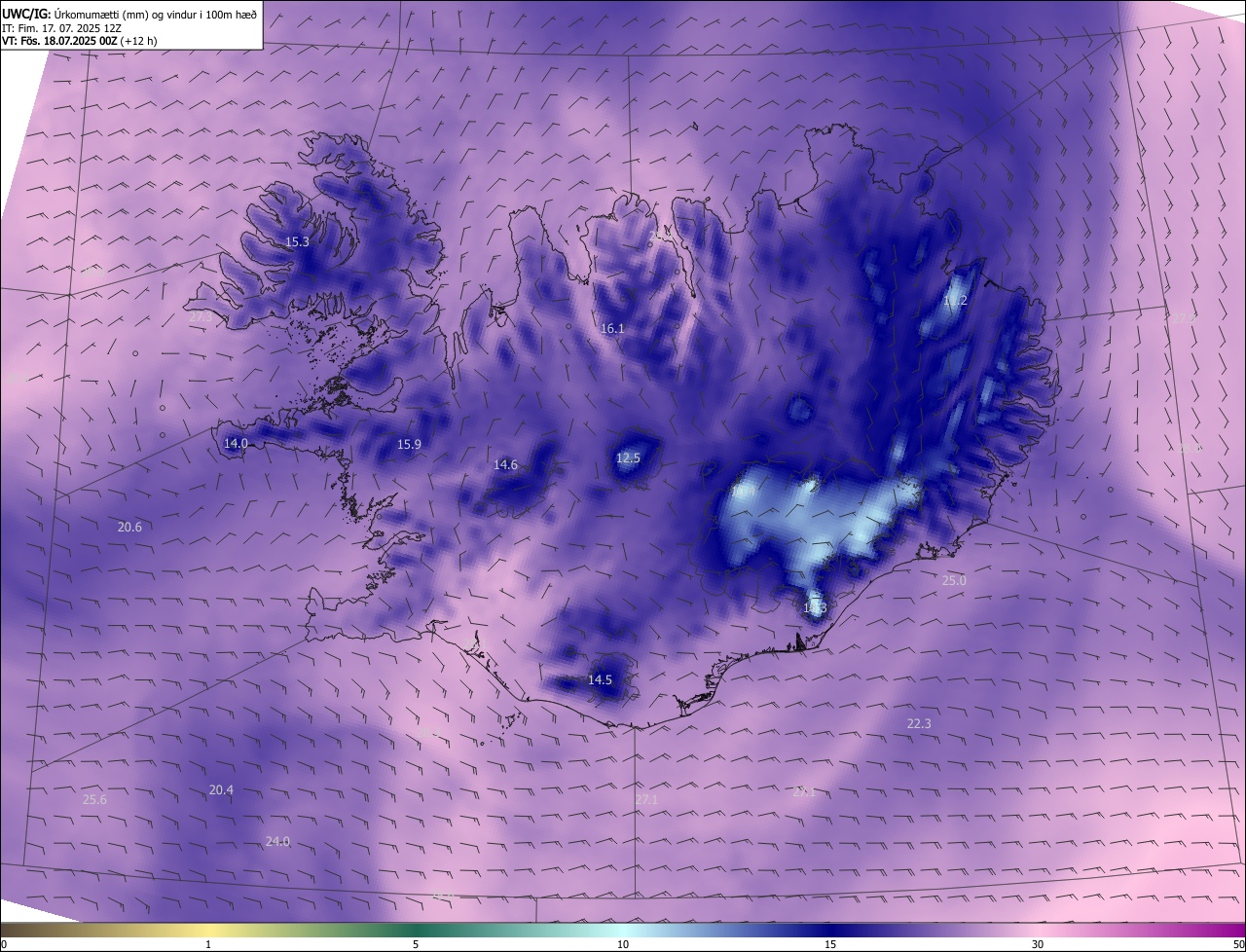Click the 15.3 value over the Westfjords
The image size is (1246, 952).
click(297, 241)
